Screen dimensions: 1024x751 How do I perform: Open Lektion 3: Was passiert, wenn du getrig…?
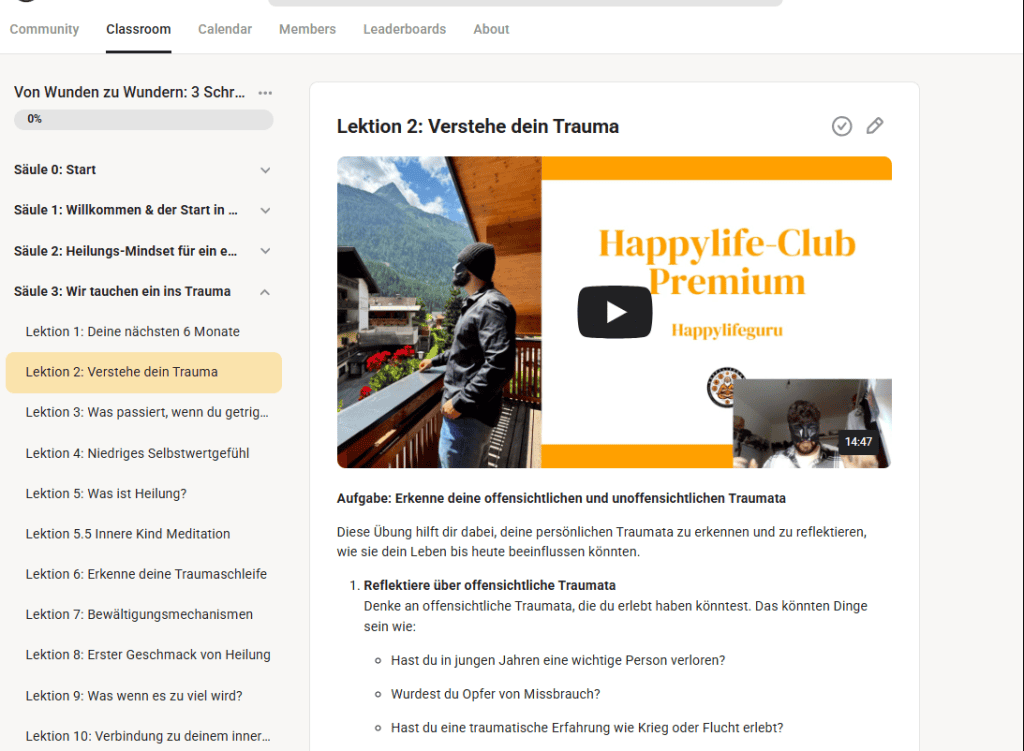click(144, 413)
